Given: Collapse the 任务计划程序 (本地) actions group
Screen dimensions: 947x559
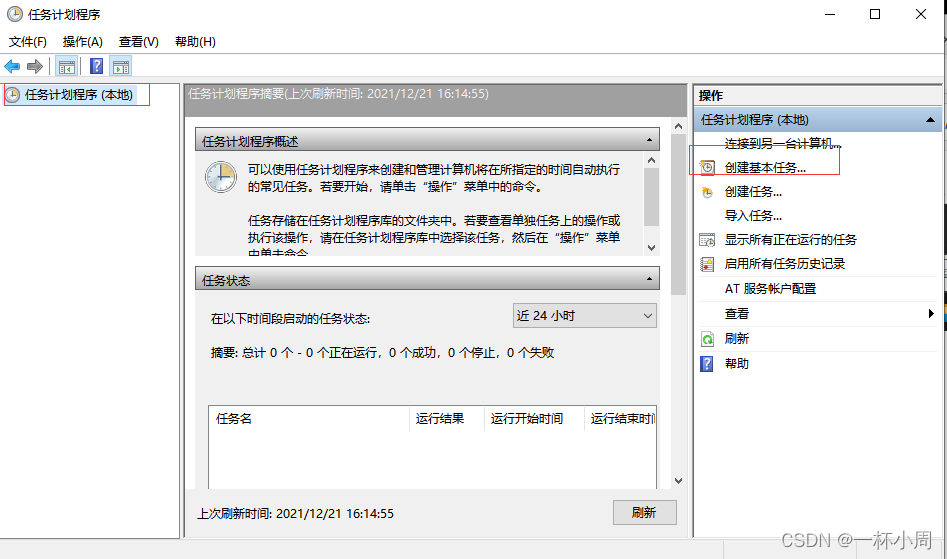Looking at the screenshot, I should point(931,120).
